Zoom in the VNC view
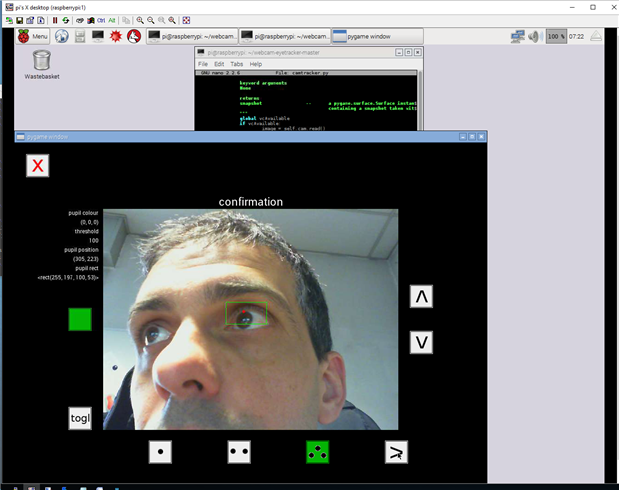 [140, 20]
